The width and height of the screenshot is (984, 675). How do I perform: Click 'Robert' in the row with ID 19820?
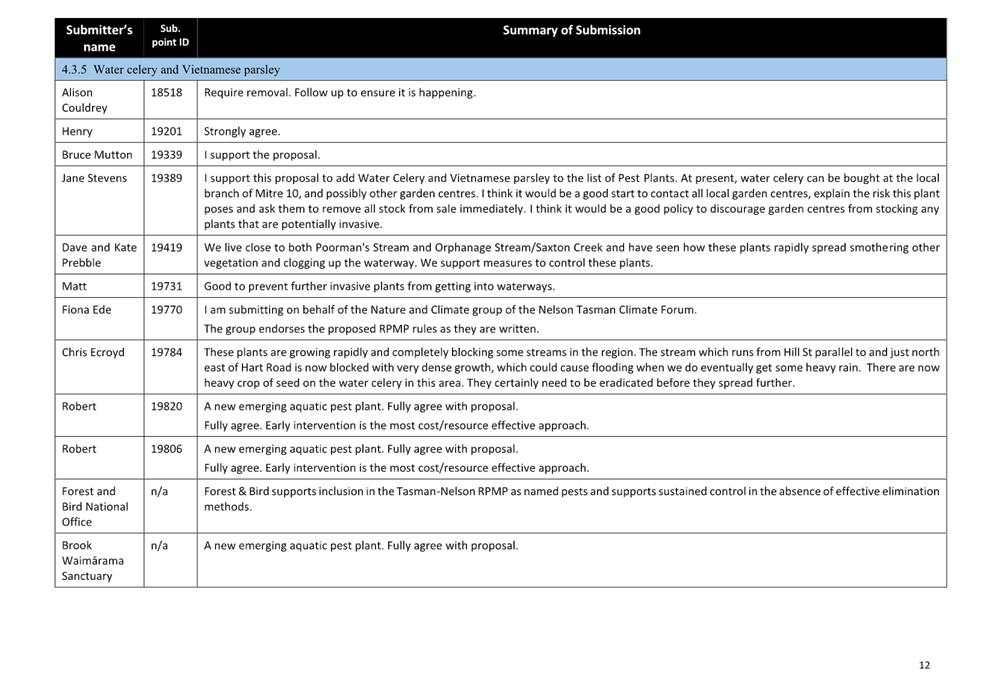(x=79, y=407)
